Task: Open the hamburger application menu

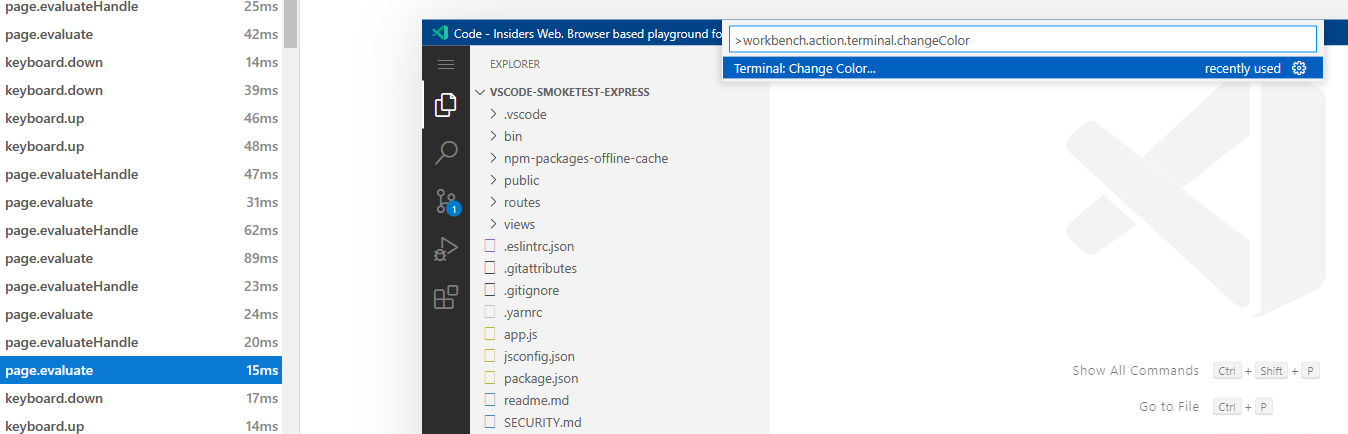Action: point(446,64)
